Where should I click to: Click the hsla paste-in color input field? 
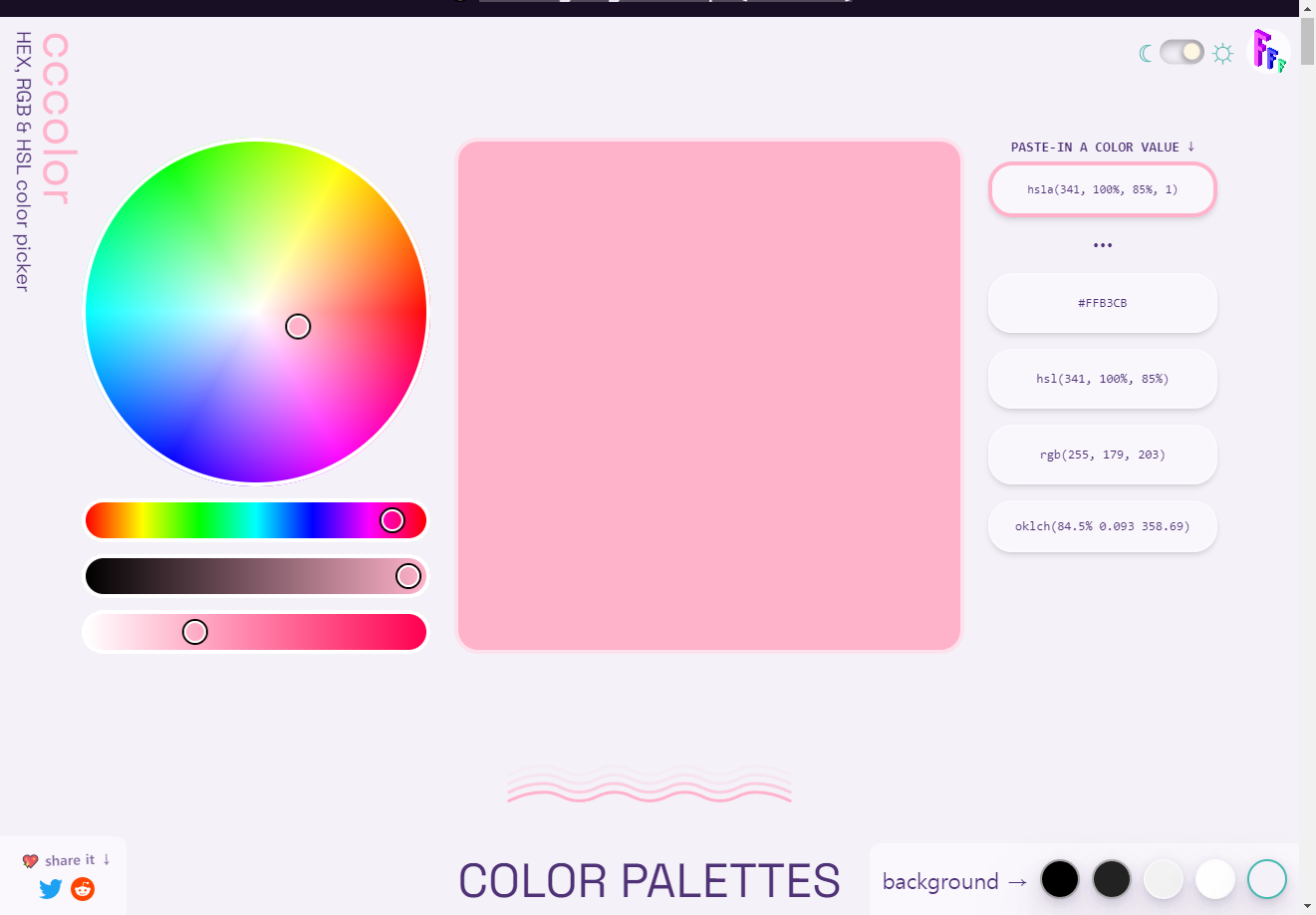(x=1103, y=189)
